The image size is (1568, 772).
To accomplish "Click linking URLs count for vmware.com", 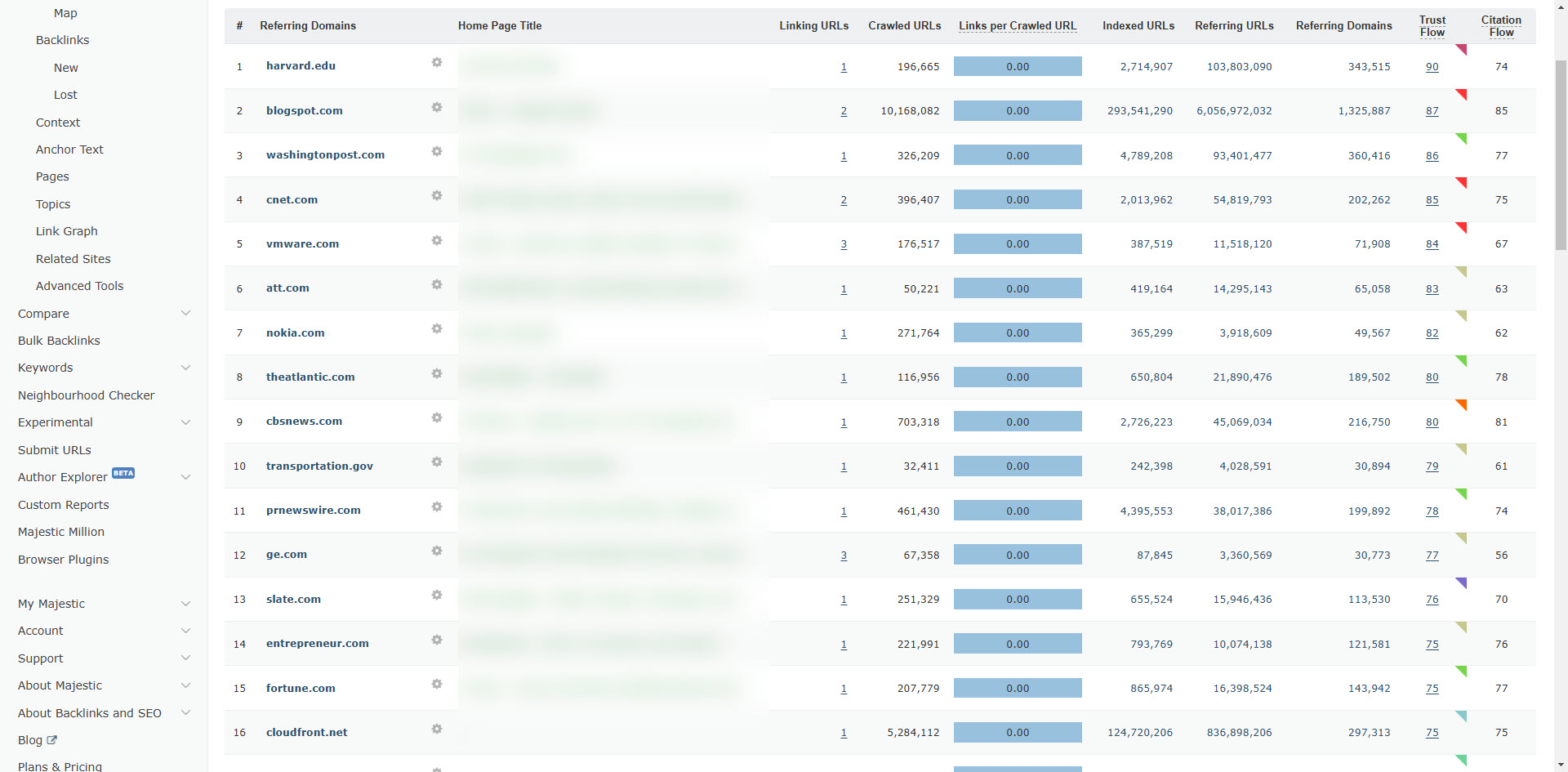I will pyautogui.click(x=844, y=244).
